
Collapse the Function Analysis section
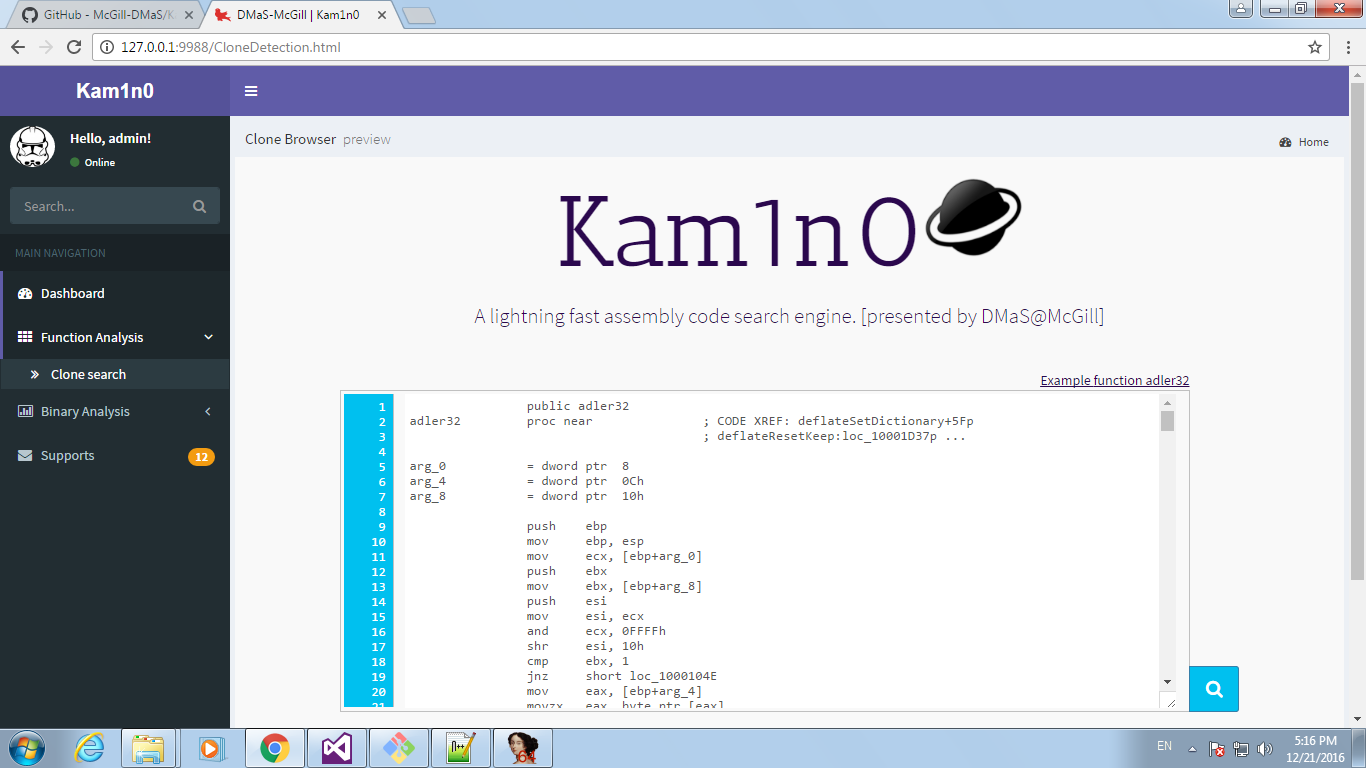click(x=115, y=337)
